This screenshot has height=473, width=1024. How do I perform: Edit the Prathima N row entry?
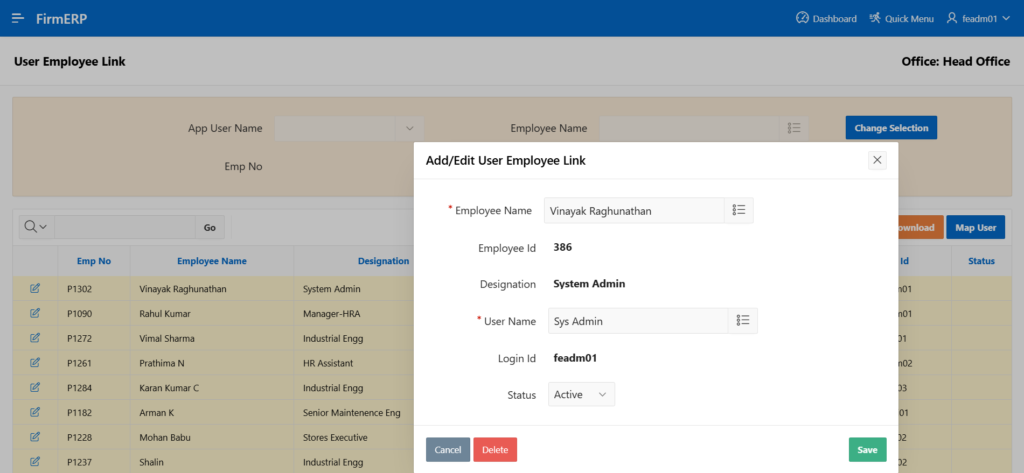[x=35, y=362]
